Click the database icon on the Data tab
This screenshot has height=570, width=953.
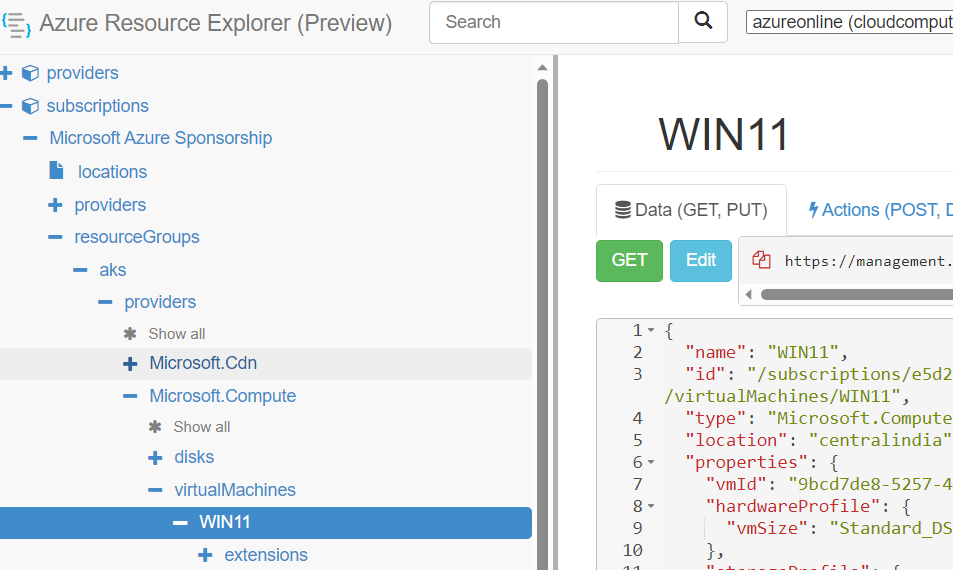[x=622, y=210]
